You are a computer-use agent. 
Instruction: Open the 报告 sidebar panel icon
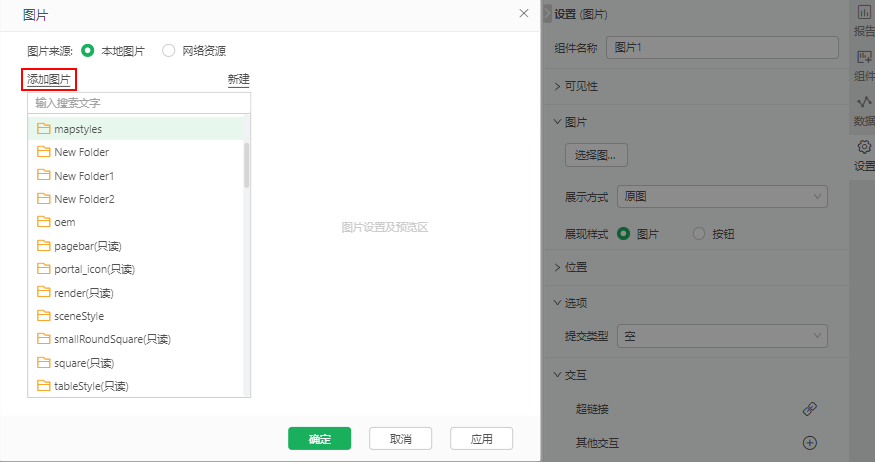863,20
